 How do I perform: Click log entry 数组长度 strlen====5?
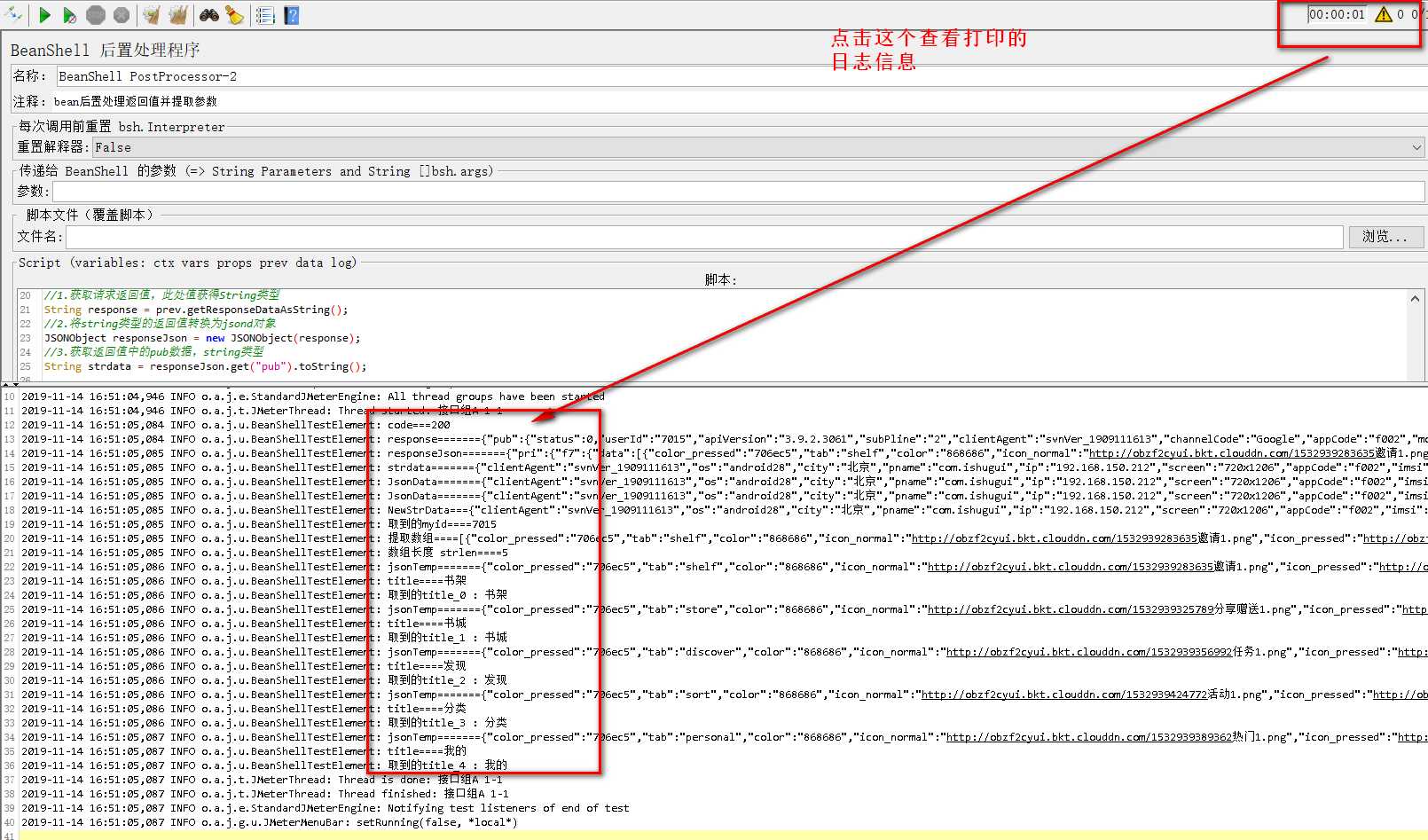point(448,553)
